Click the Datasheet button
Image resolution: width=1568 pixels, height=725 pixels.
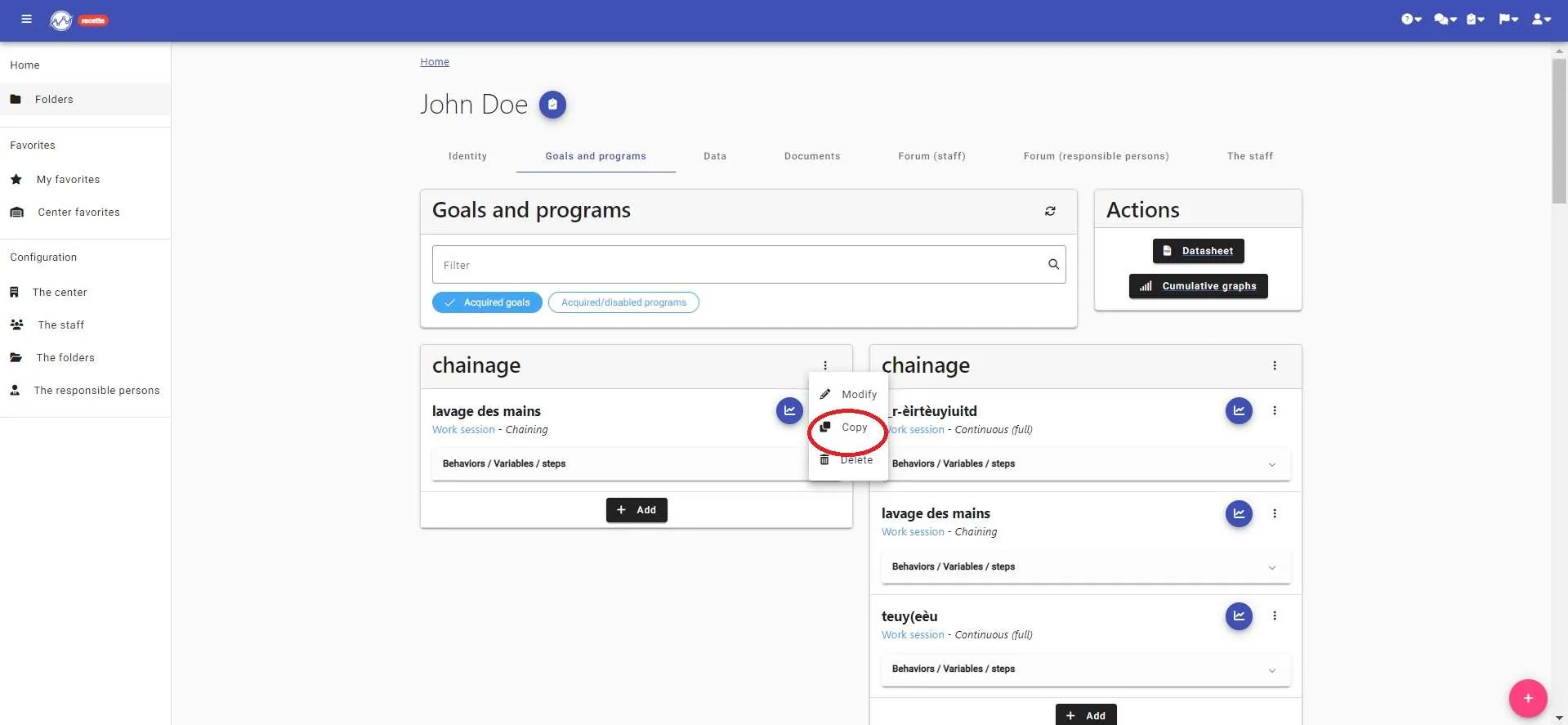(x=1198, y=251)
